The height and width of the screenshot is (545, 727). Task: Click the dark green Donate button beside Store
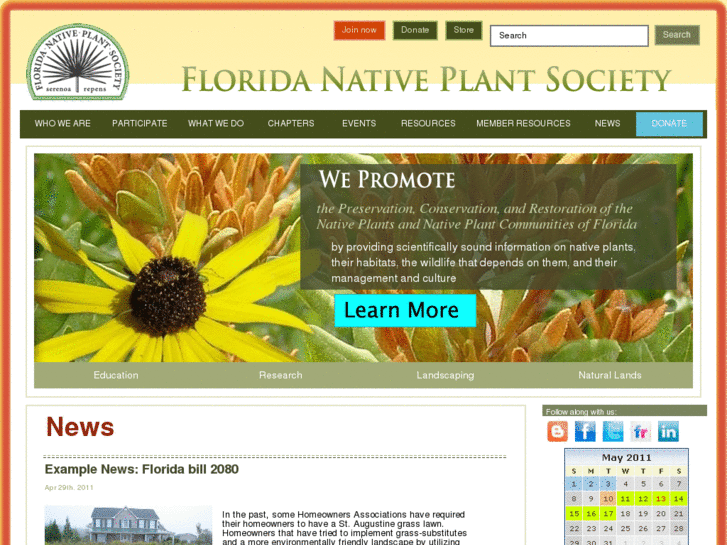point(415,30)
